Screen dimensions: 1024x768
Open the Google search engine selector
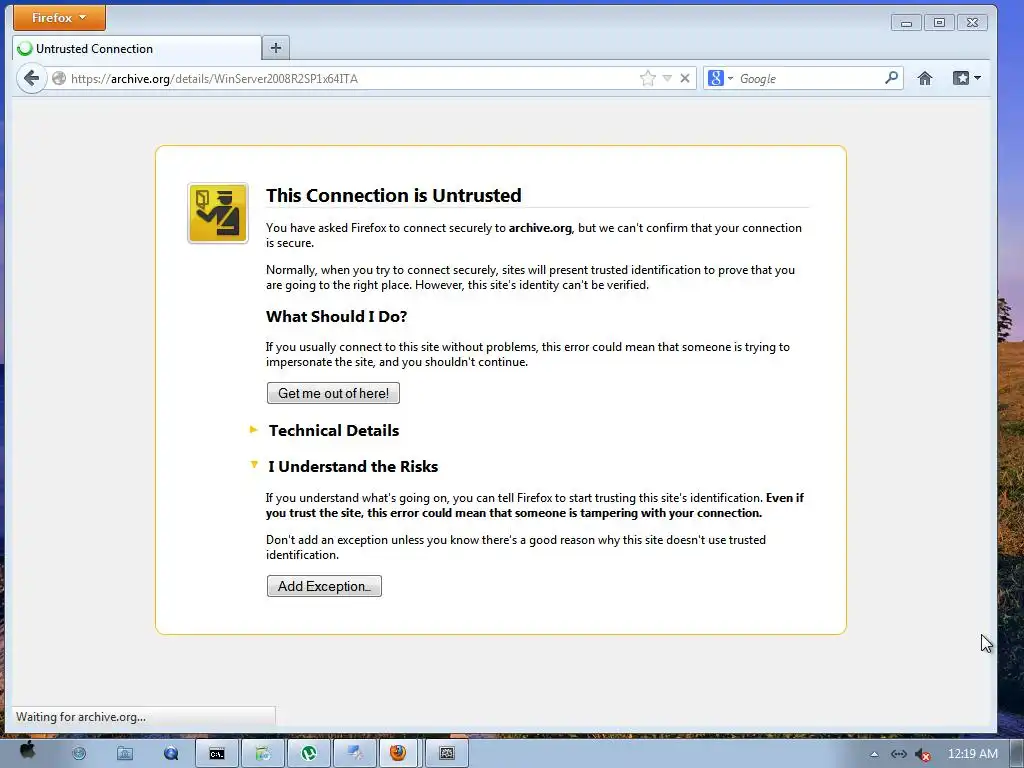point(720,78)
